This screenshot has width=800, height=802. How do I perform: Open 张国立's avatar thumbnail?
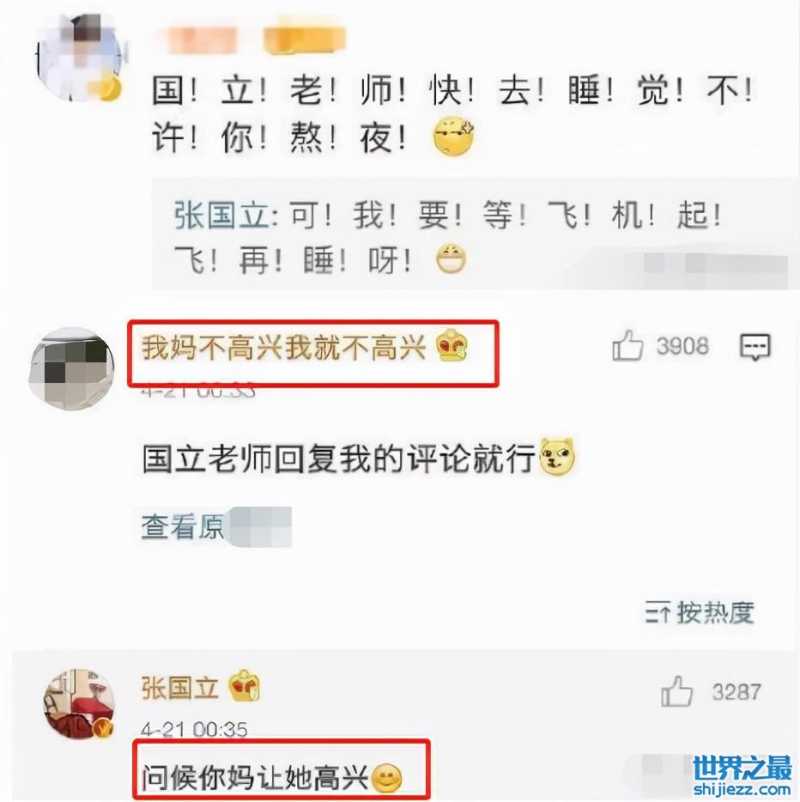79,704
